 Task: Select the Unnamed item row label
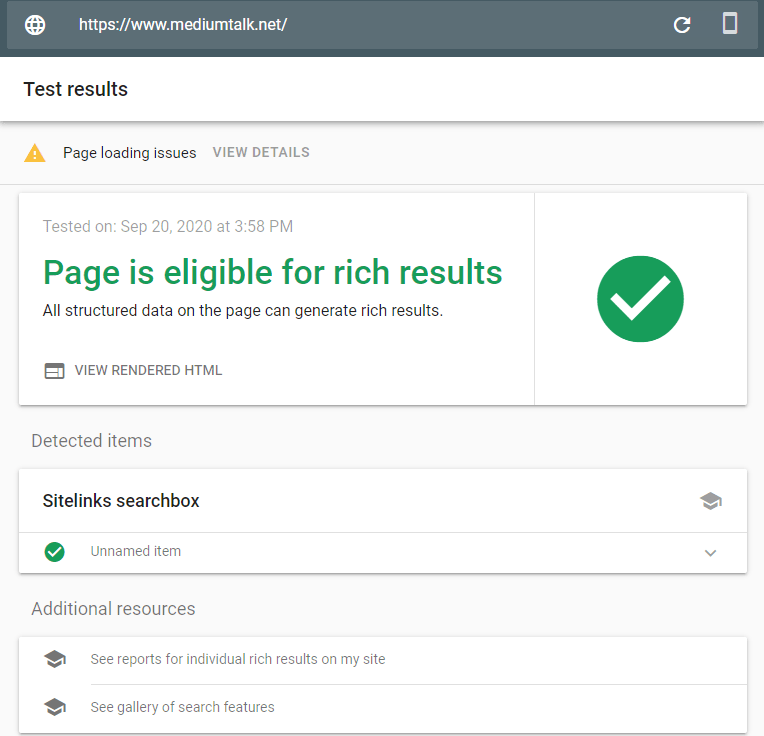point(135,551)
